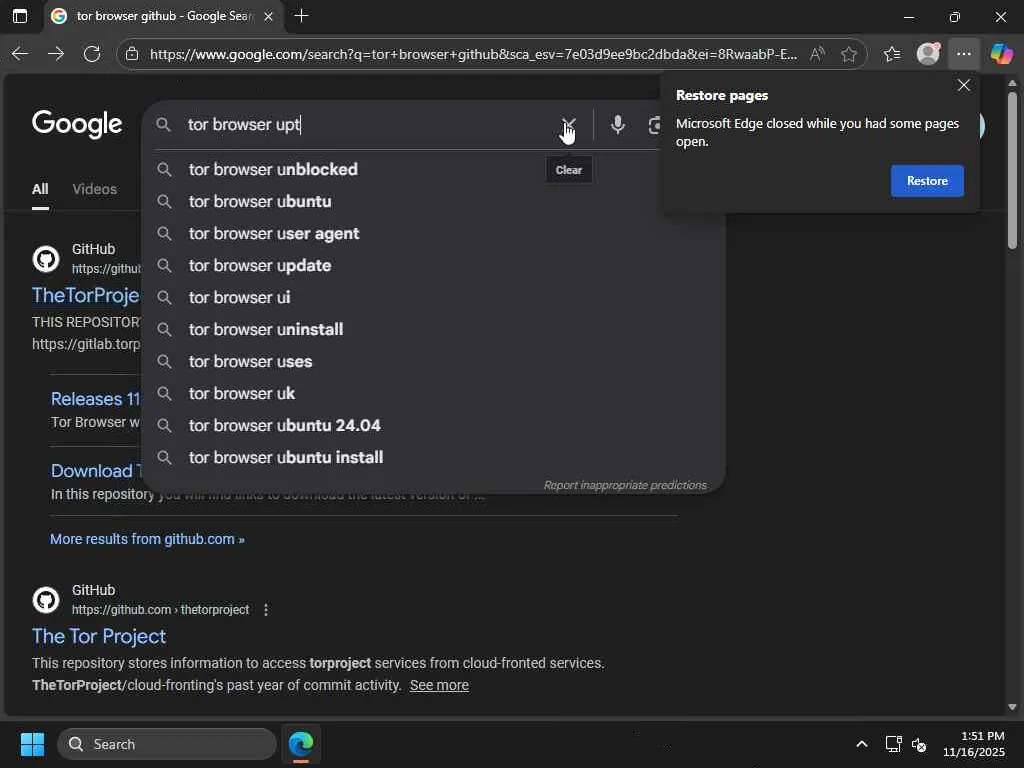
Task: Open the TheTorProject GitHub result
Action: coord(86,295)
